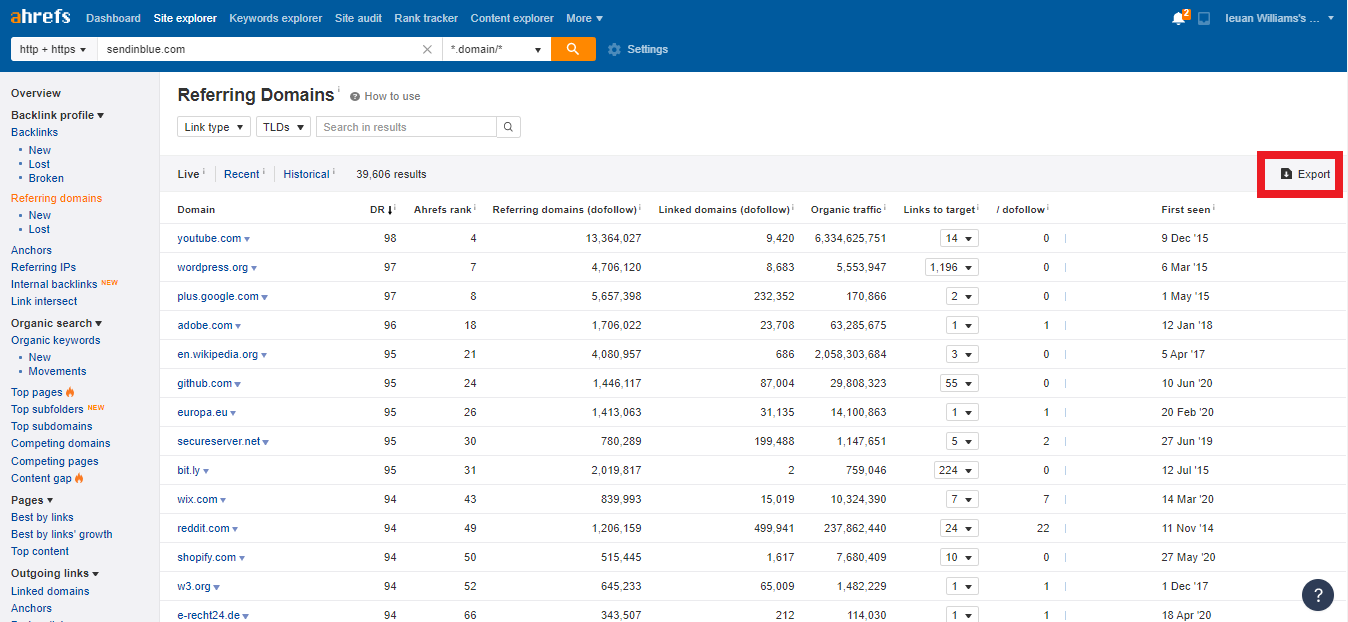Click the Top pages flame icon
The height and width of the screenshot is (622, 1348).
70,392
